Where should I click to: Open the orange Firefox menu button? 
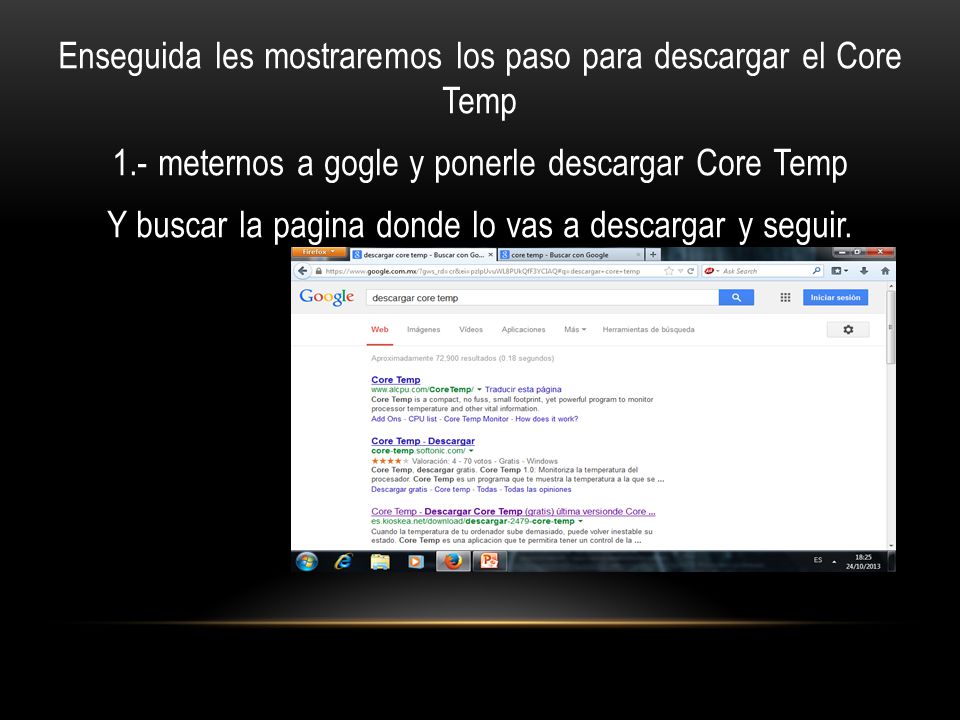point(319,252)
